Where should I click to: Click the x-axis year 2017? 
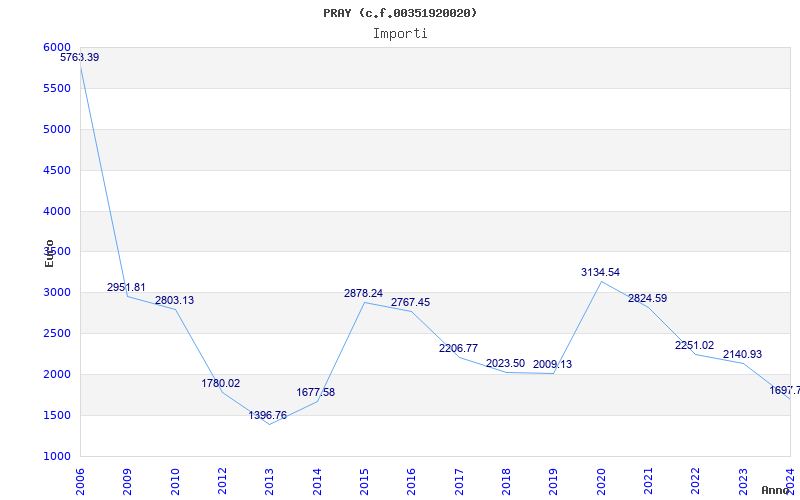[x=459, y=482]
